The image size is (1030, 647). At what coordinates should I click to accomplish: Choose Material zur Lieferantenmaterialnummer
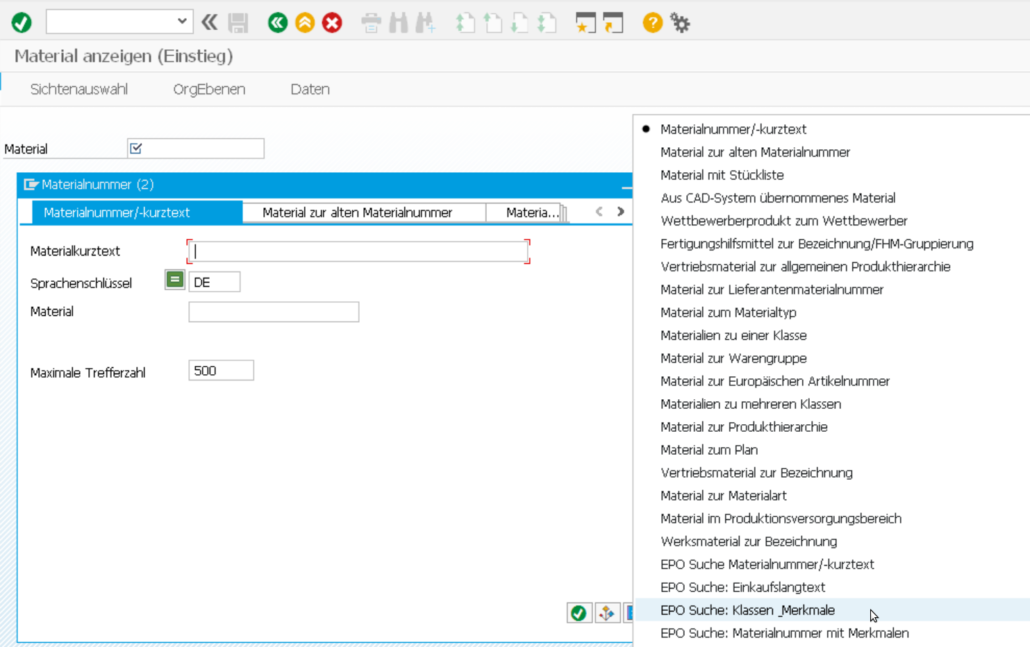pos(772,290)
